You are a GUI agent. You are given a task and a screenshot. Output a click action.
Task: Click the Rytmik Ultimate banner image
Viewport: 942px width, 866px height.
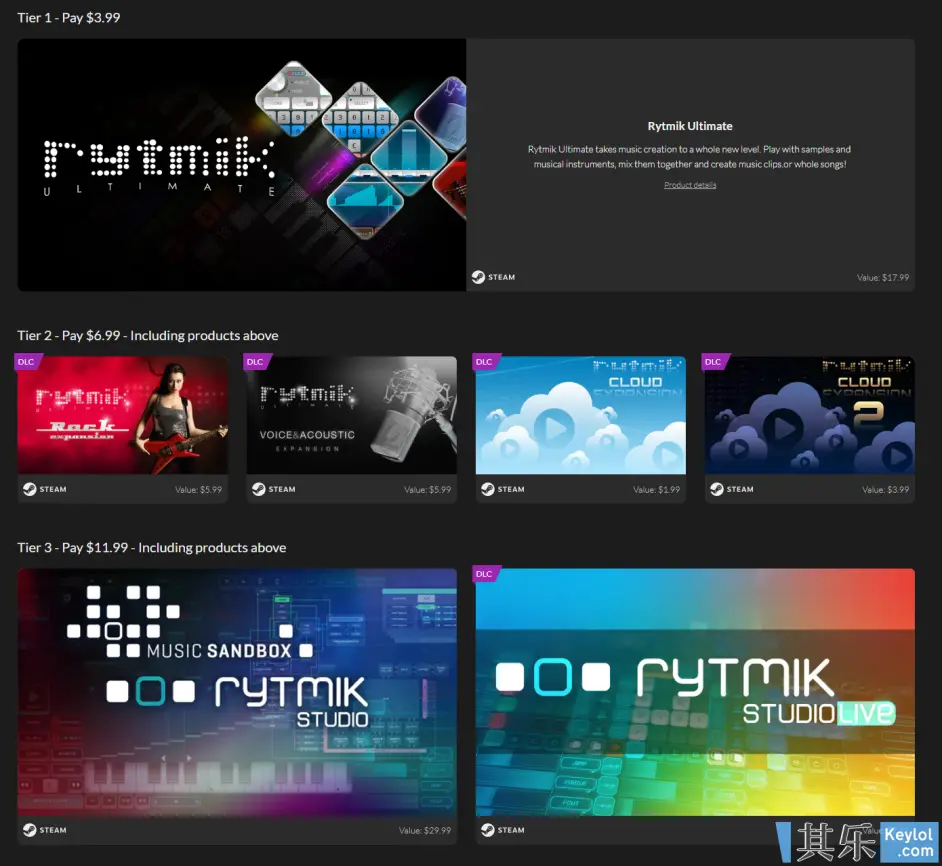[242, 165]
